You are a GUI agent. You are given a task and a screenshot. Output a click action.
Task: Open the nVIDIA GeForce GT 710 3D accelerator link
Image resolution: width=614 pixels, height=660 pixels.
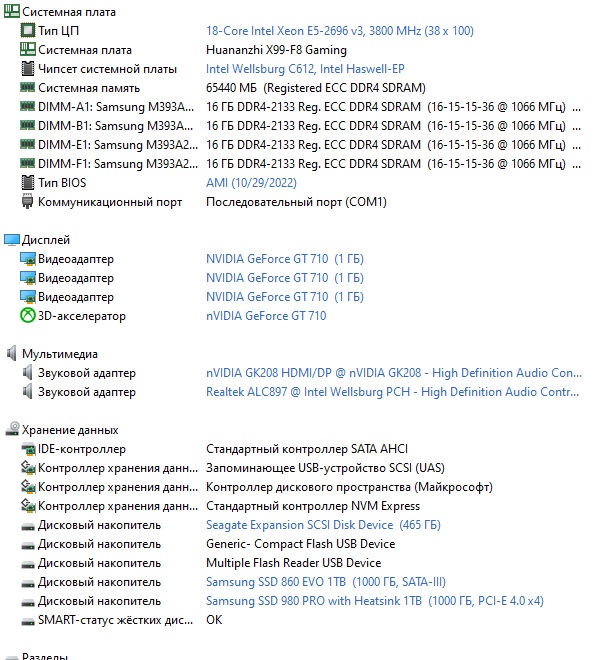pos(266,316)
